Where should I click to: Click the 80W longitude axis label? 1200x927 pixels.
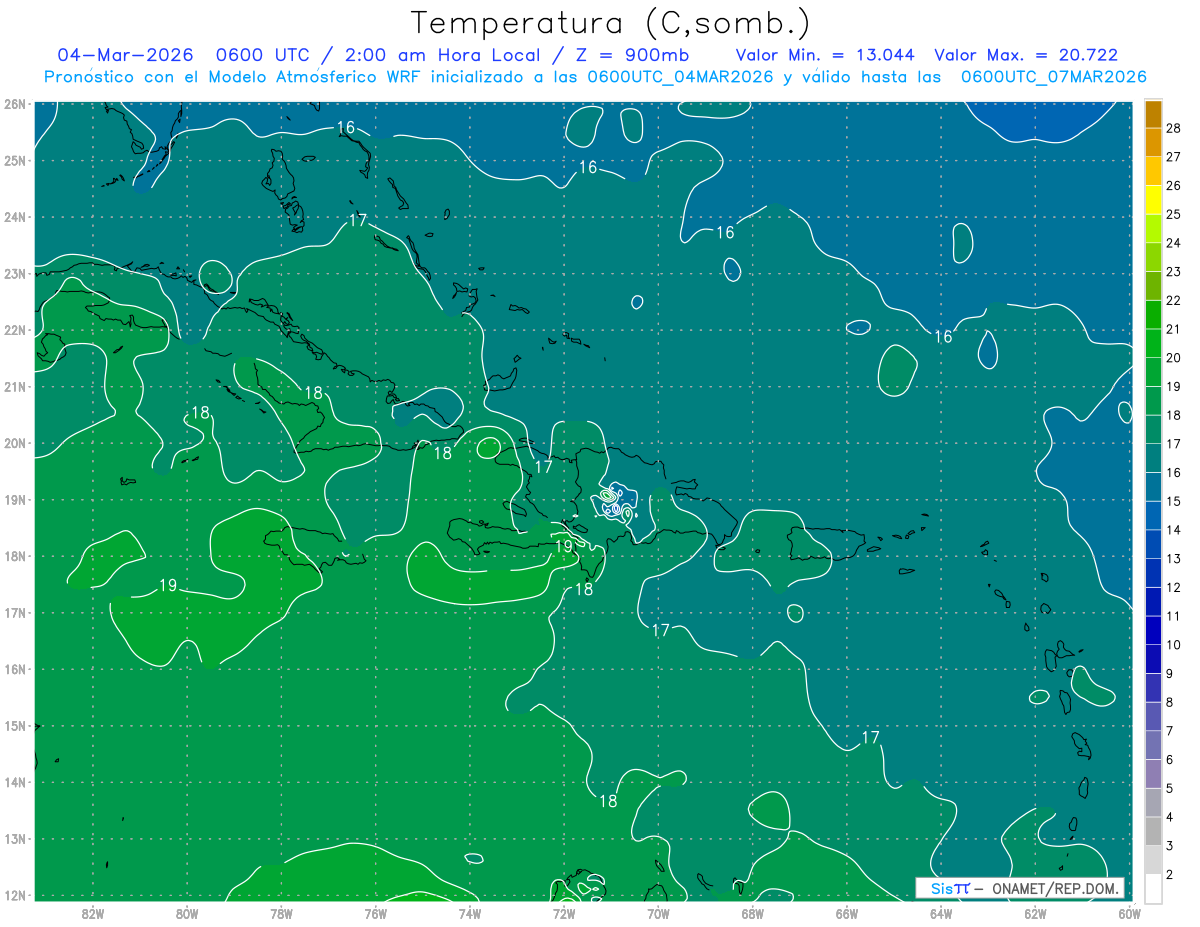click(x=187, y=912)
